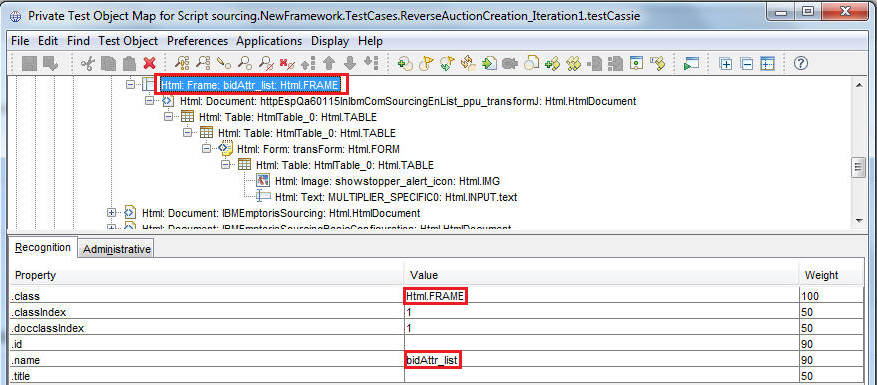Select Html: Text: MULTIPLIER_SPECIFIC0 tree item

point(396,197)
